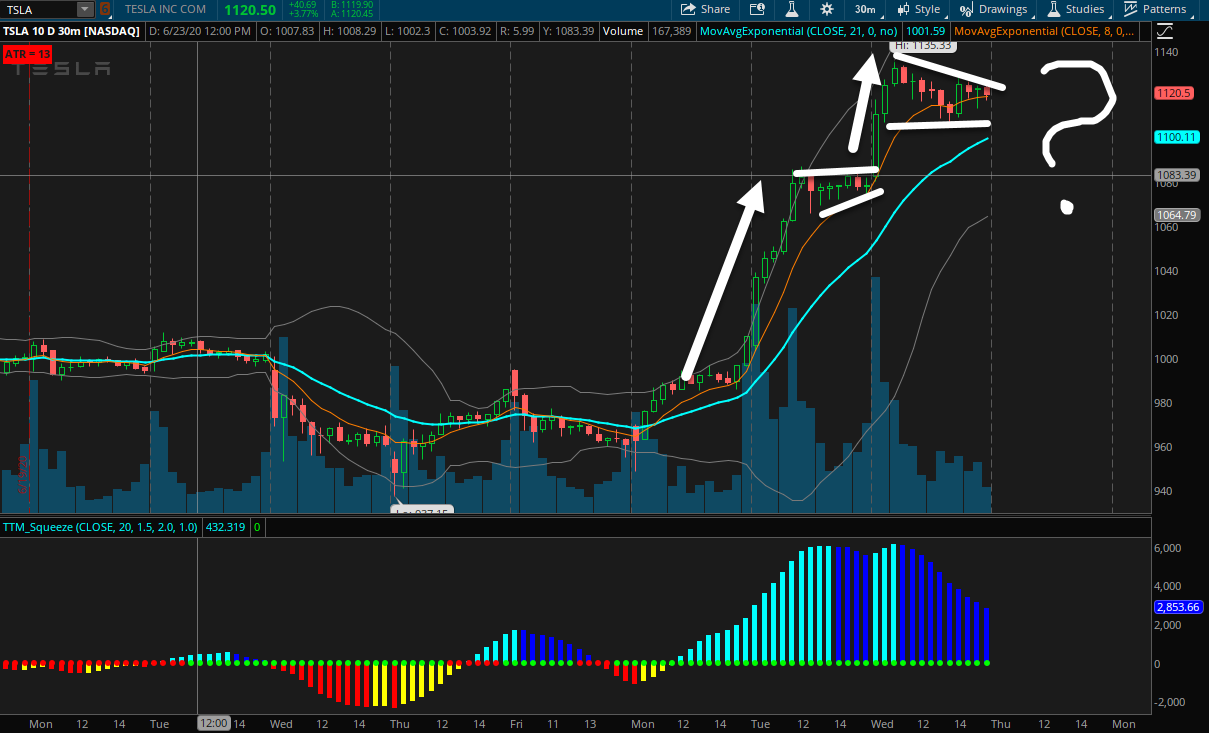Click the Volume study label
1209x733 pixels.
click(x=623, y=31)
